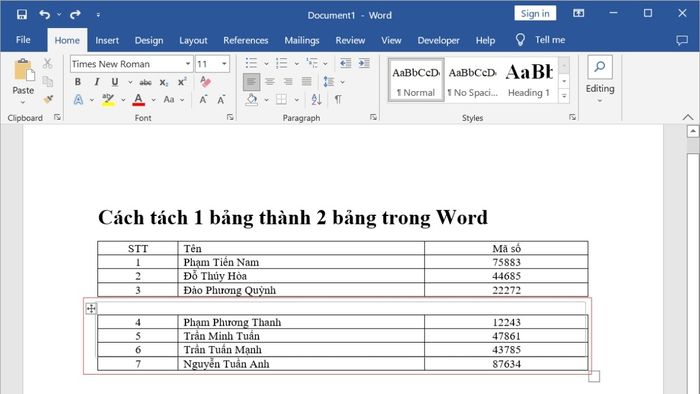Open the Comments speech bubble icon

pyautogui.click(x=682, y=40)
